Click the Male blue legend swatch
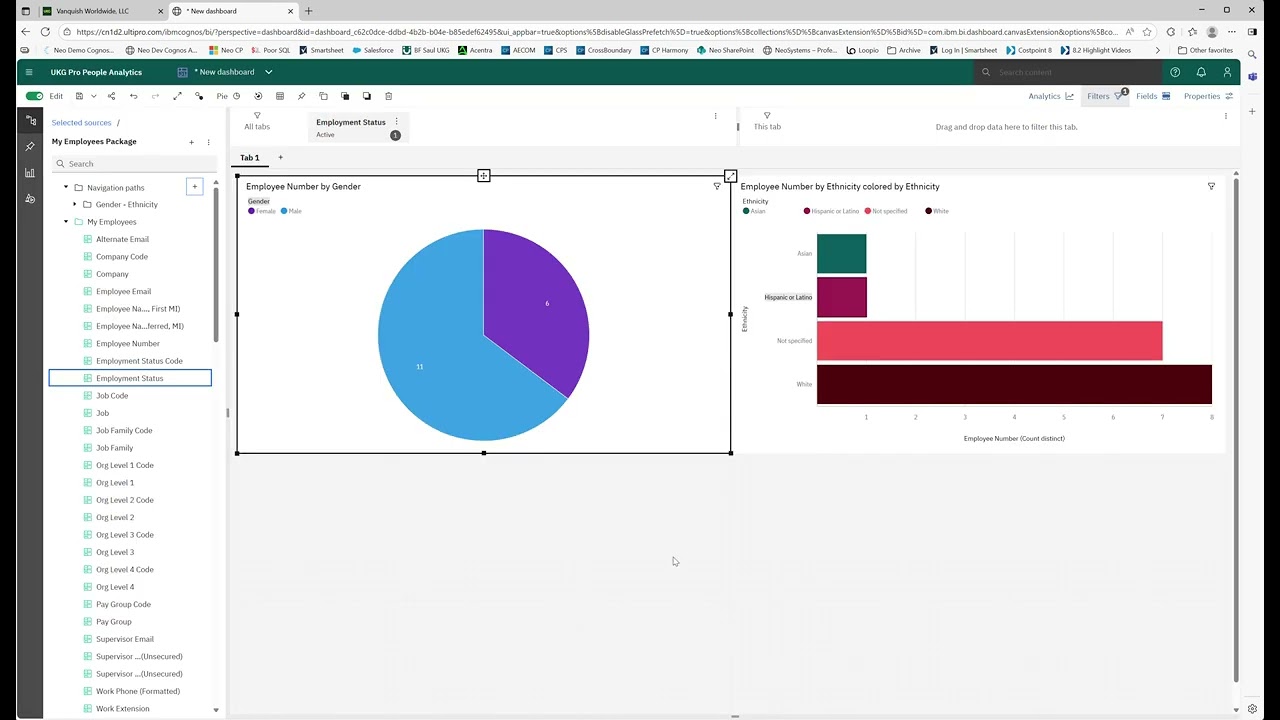The width and height of the screenshot is (1280, 720). [x=284, y=211]
